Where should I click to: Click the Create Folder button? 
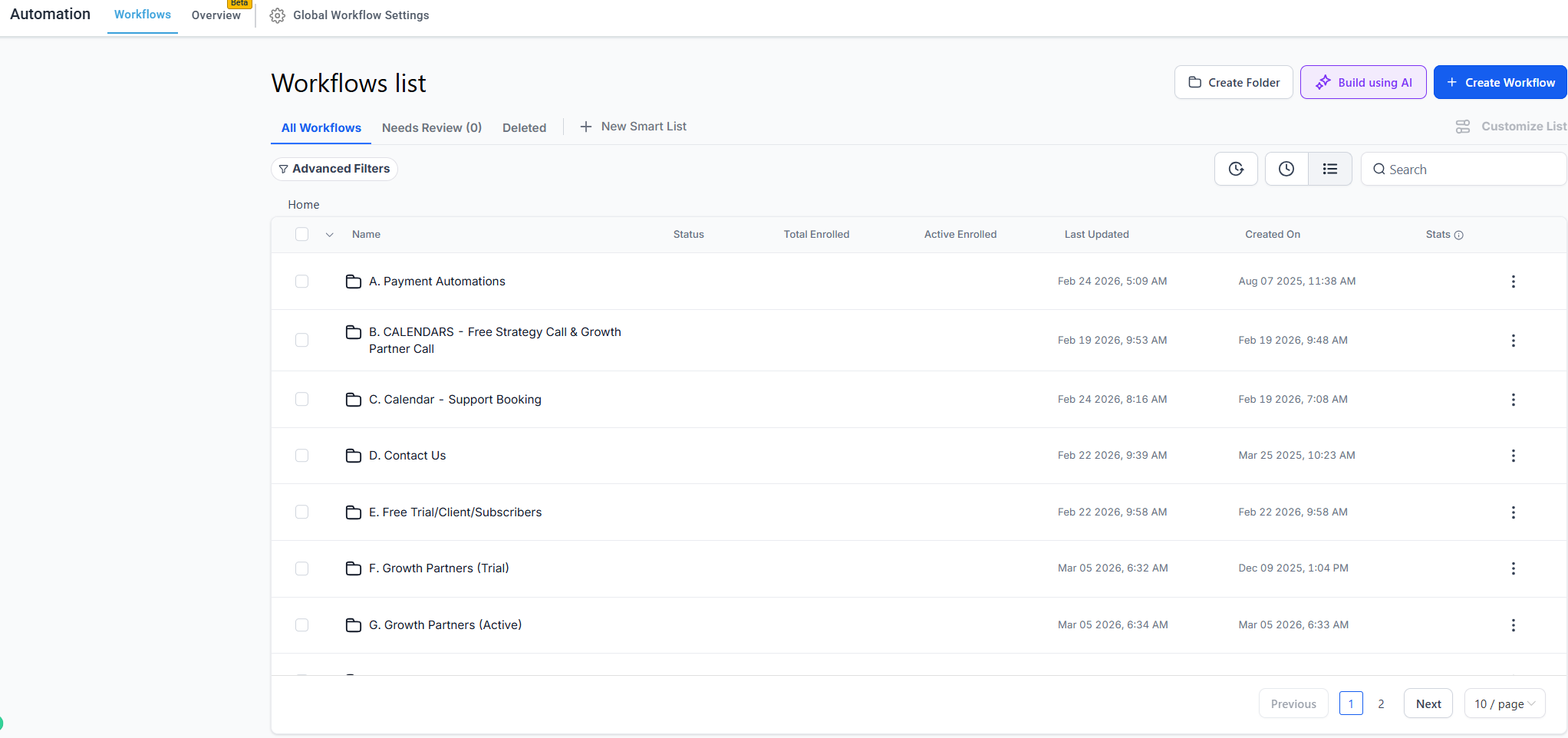(x=1234, y=82)
